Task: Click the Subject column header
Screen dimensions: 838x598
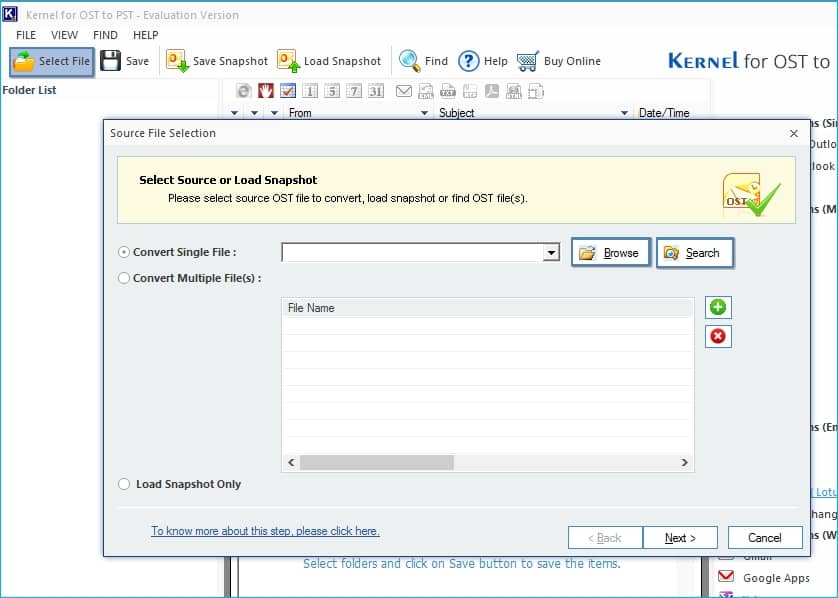Action: pyautogui.click(x=456, y=113)
